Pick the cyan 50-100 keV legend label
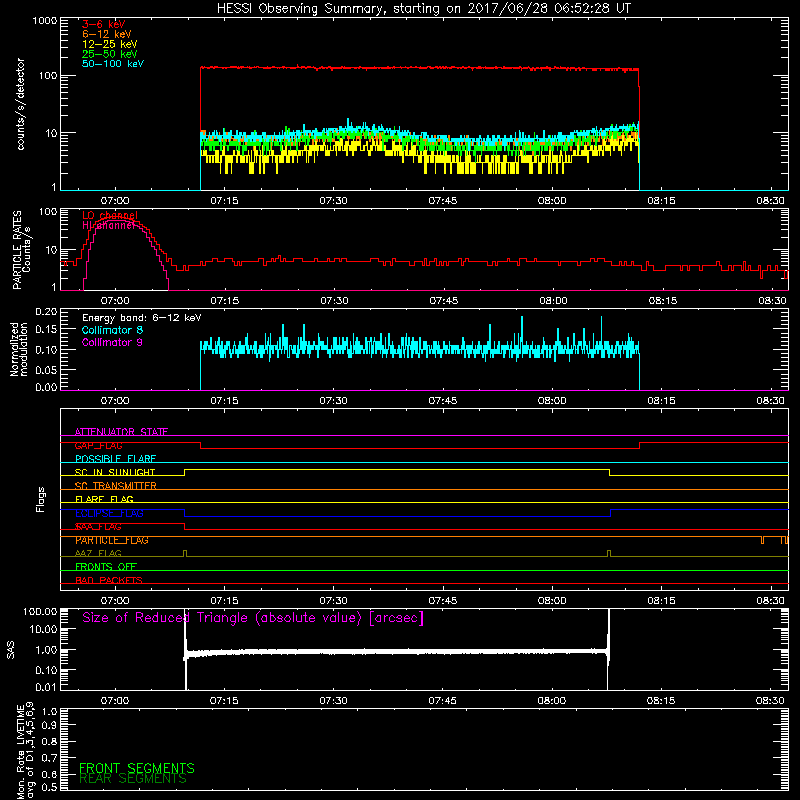 (x=113, y=64)
